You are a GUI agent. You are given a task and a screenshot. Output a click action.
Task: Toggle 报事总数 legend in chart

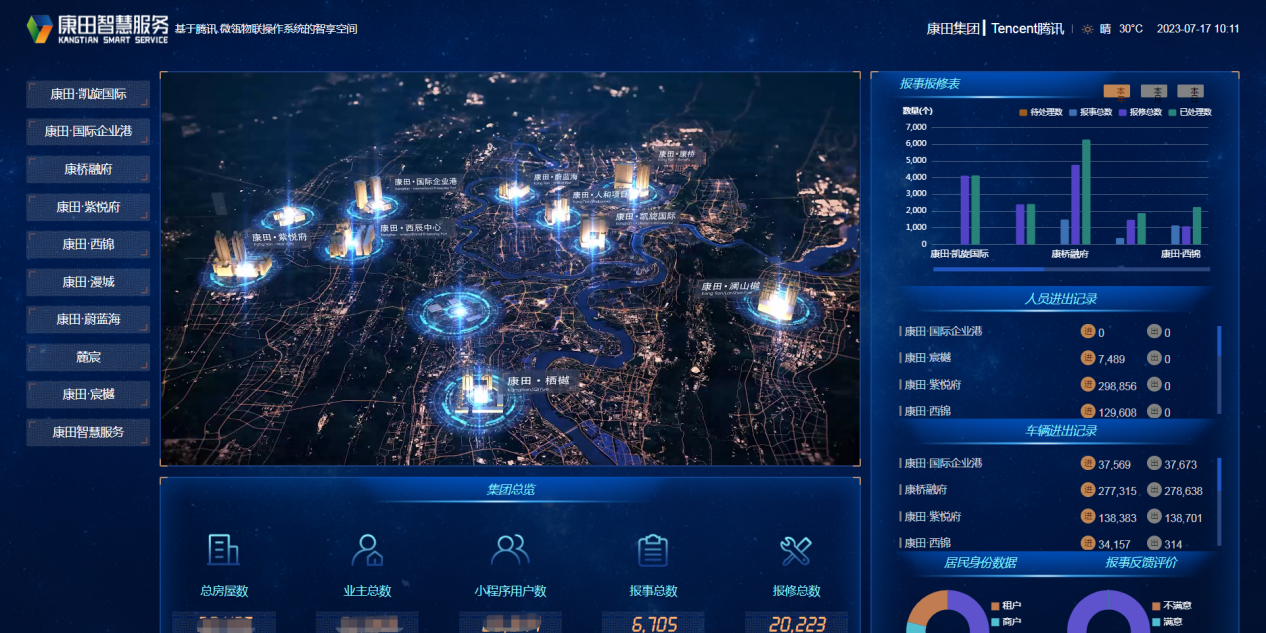(x=1090, y=112)
